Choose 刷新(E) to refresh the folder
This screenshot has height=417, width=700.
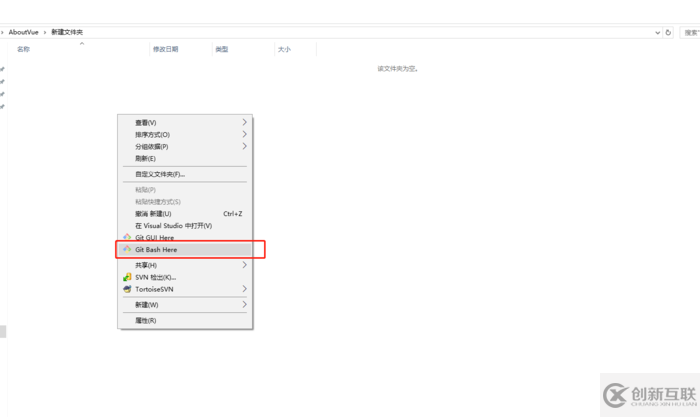(x=185, y=158)
